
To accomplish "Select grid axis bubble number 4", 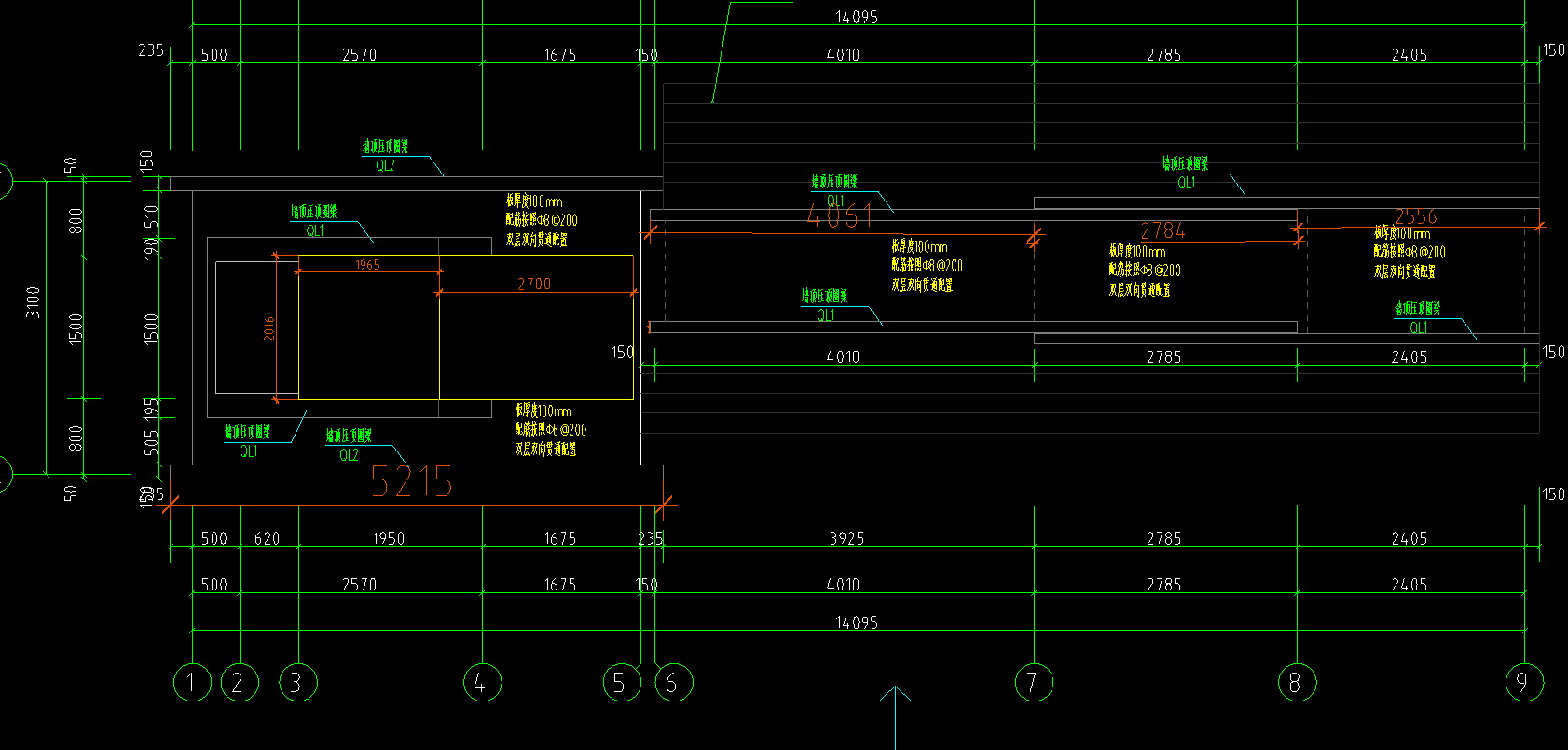I will [482, 683].
